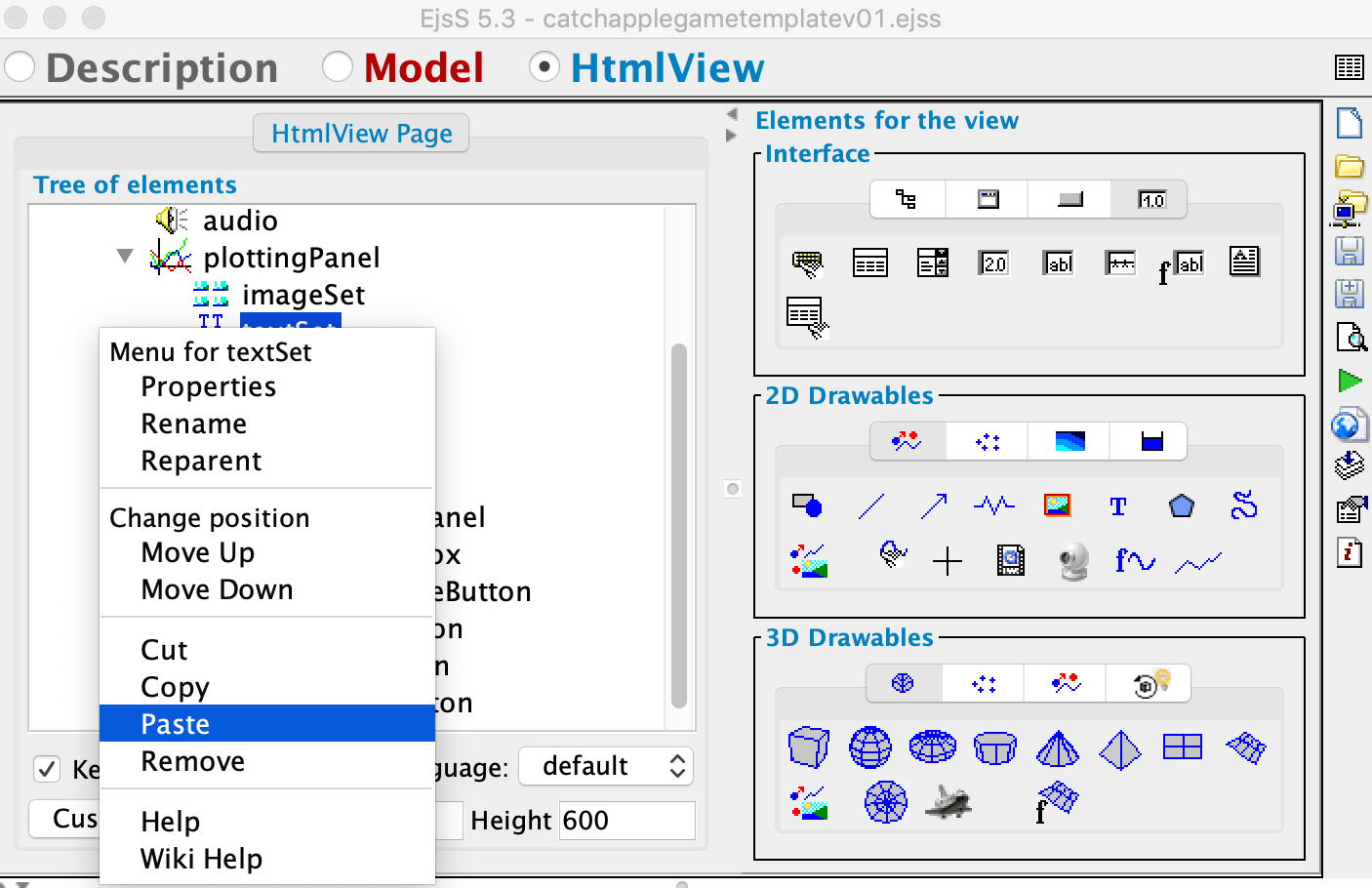Click the Height input field showing 600
Image resolution: width=1372 pixels, height=888 pixels.
point(627,821)
